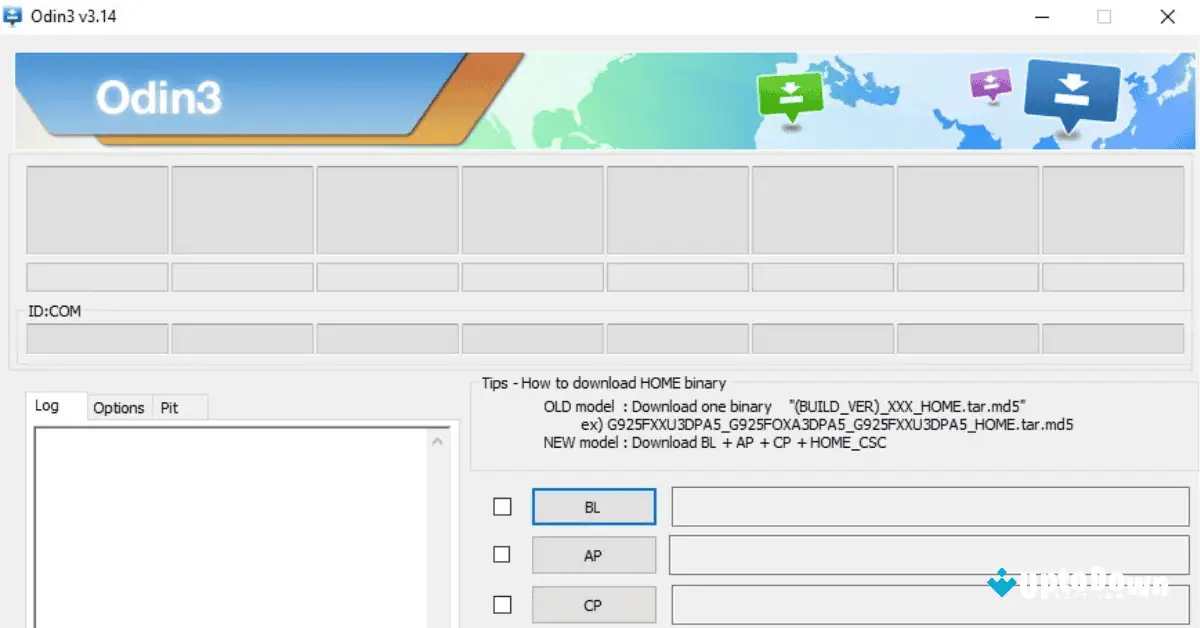Switch to the Options tab
This screenshot has width=1200, height=628.
(x=118, y=408)
